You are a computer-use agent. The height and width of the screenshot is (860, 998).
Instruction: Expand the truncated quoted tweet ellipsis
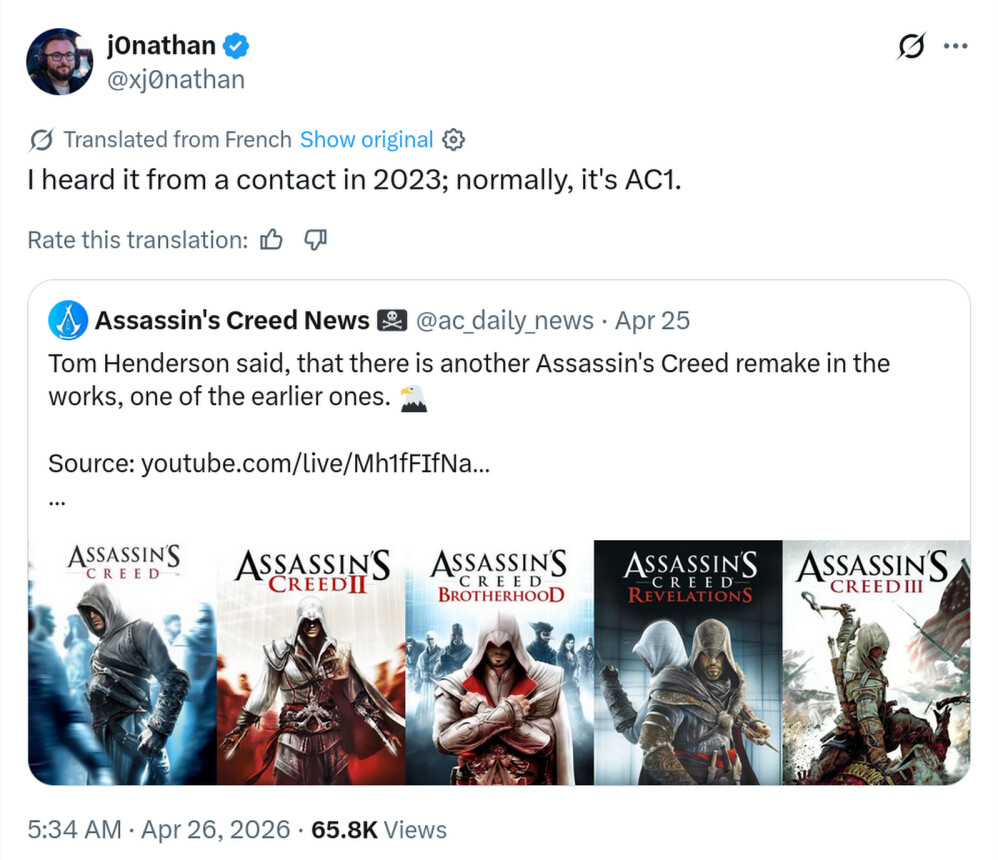57,502
